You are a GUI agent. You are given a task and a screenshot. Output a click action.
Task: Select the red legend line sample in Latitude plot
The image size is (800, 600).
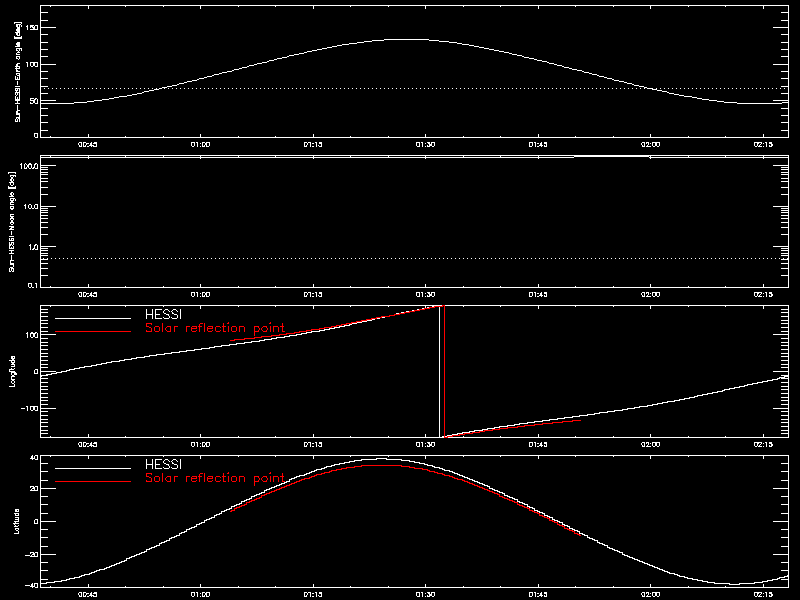coord(93,482)
